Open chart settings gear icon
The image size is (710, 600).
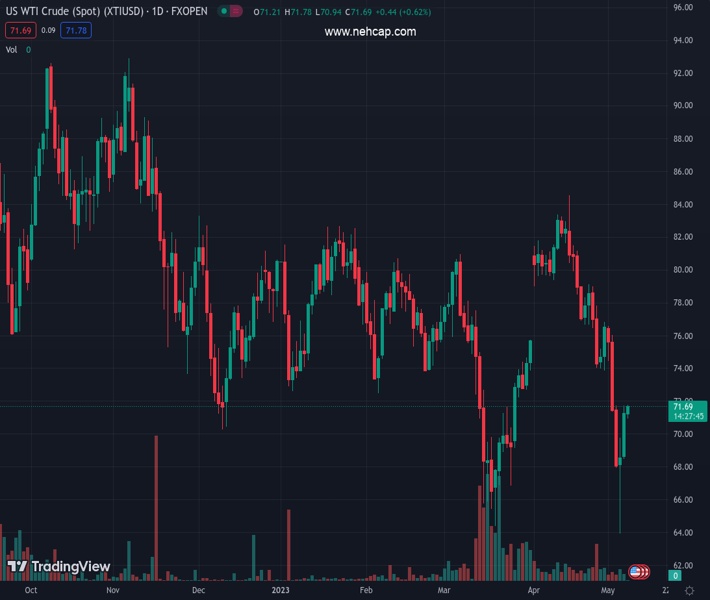coord(690,590)
